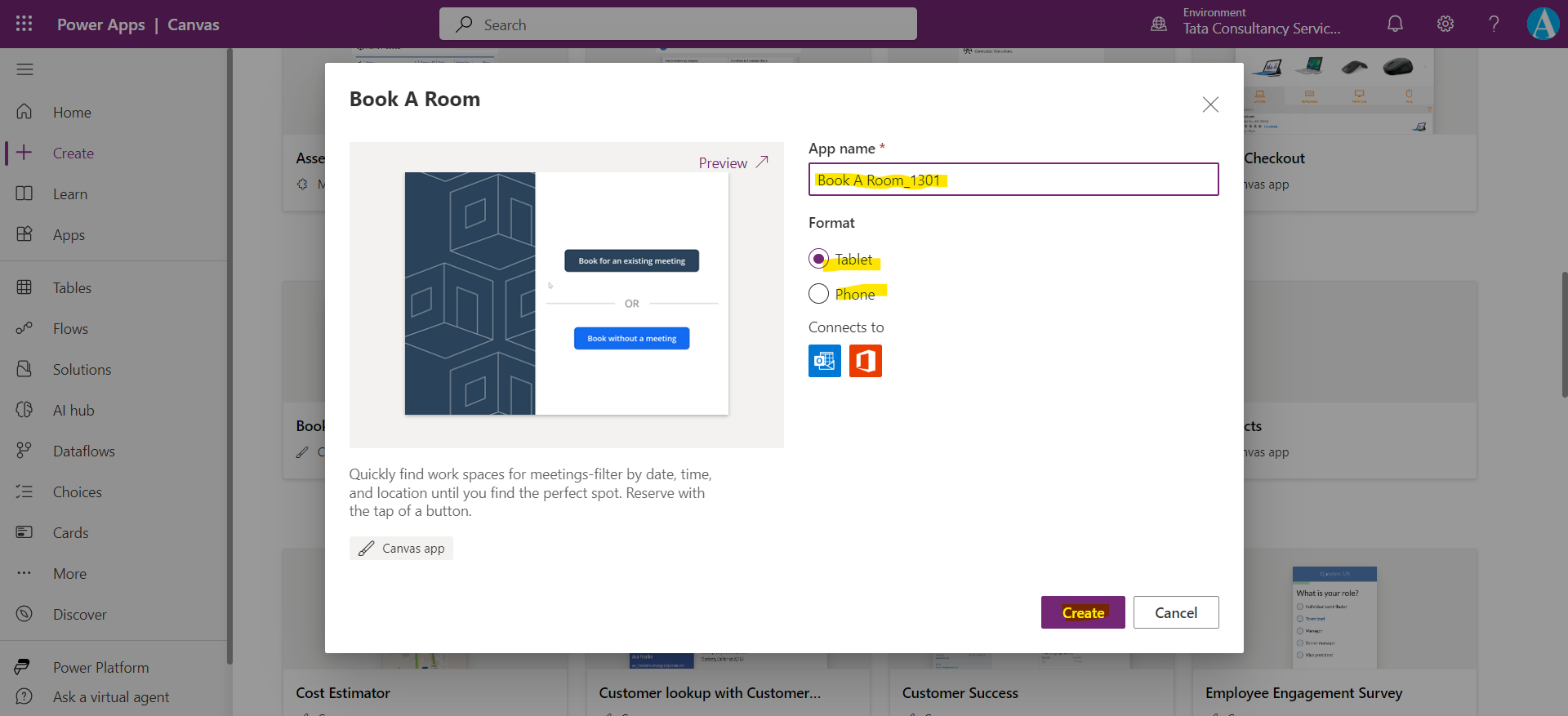Screen dimensions: 1568x716
Task: Open Tables in the left navigation
Action: coord(72,288)
